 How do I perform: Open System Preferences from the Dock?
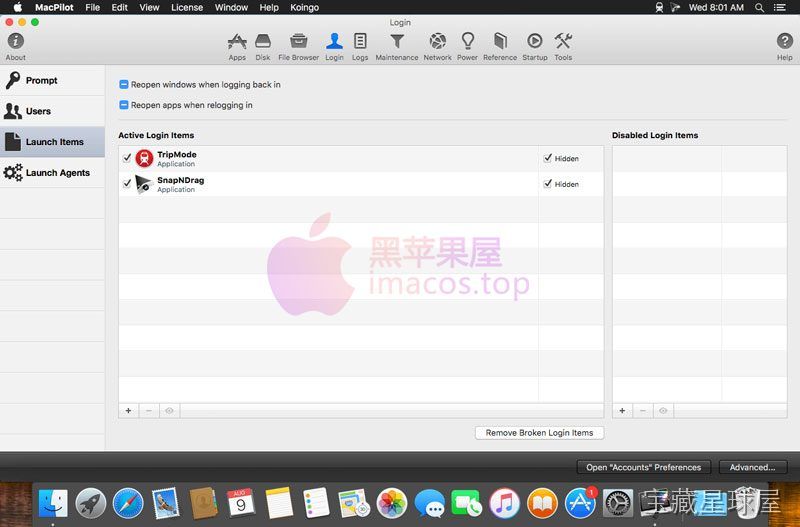click(x=618, y=503)
